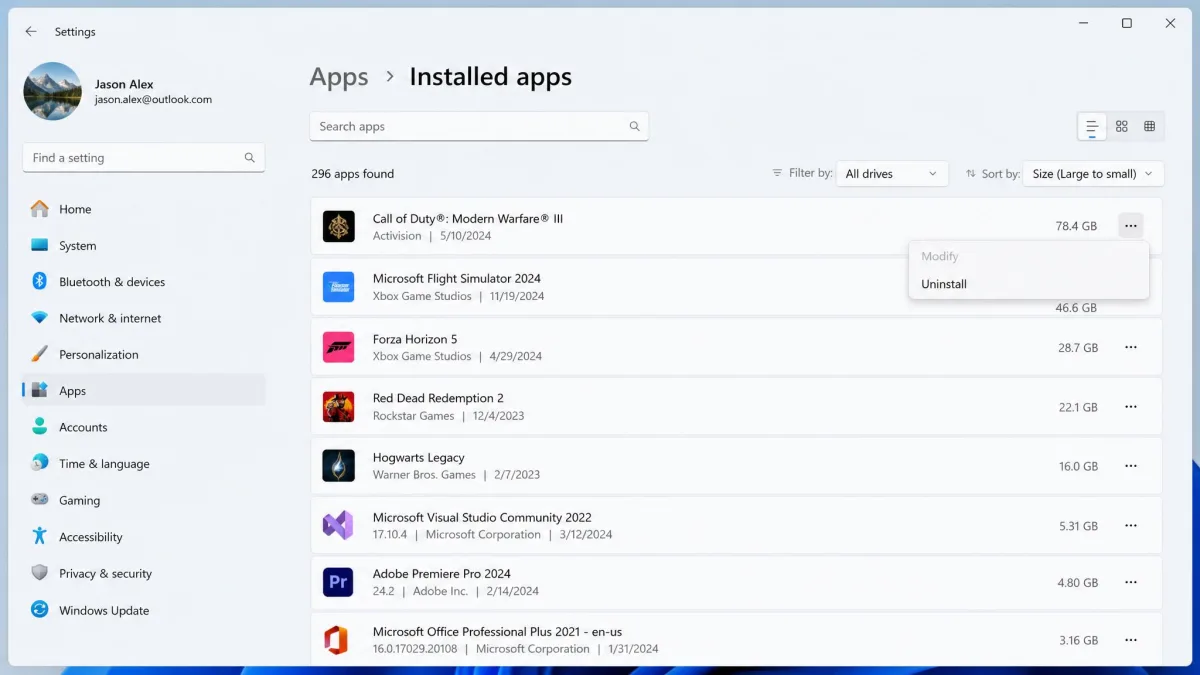
Task: Open Jason Alex profile picture
Action: [52, 91]
